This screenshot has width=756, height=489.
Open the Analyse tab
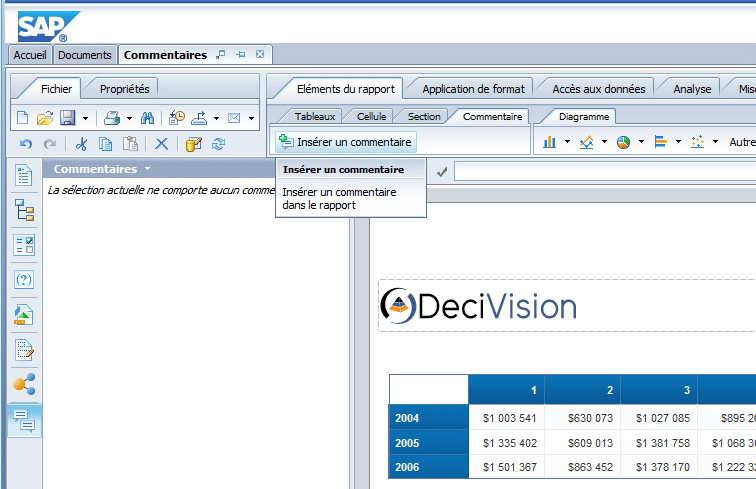point(692,89)
